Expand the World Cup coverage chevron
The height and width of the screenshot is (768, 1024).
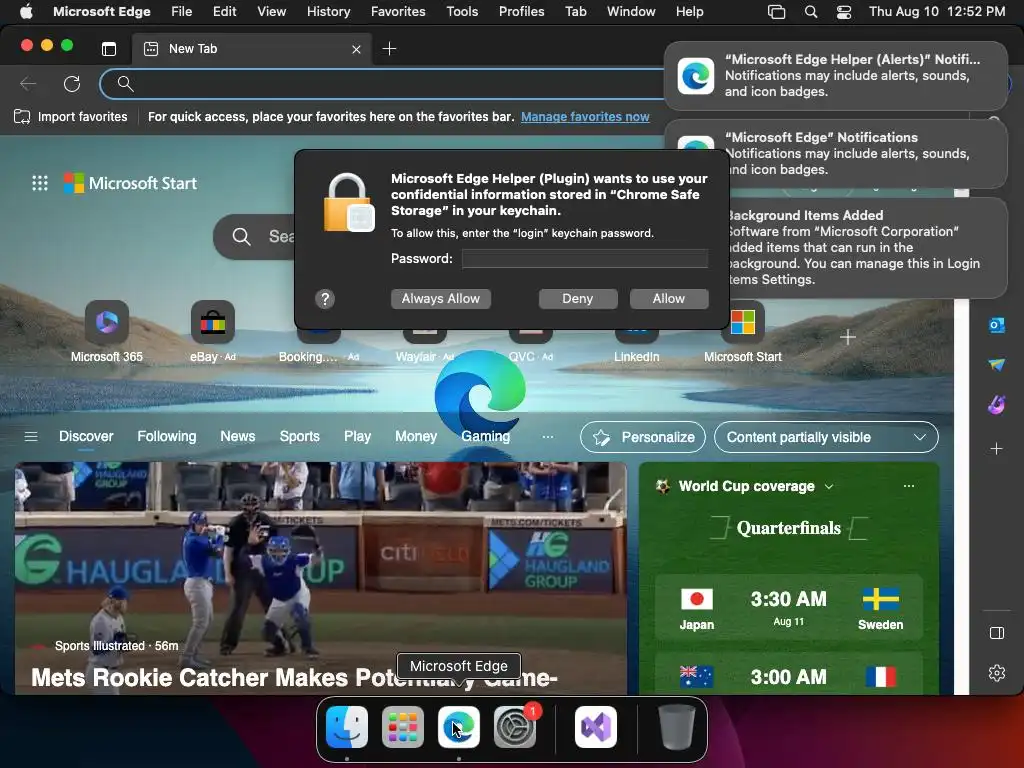pos(829,487)
